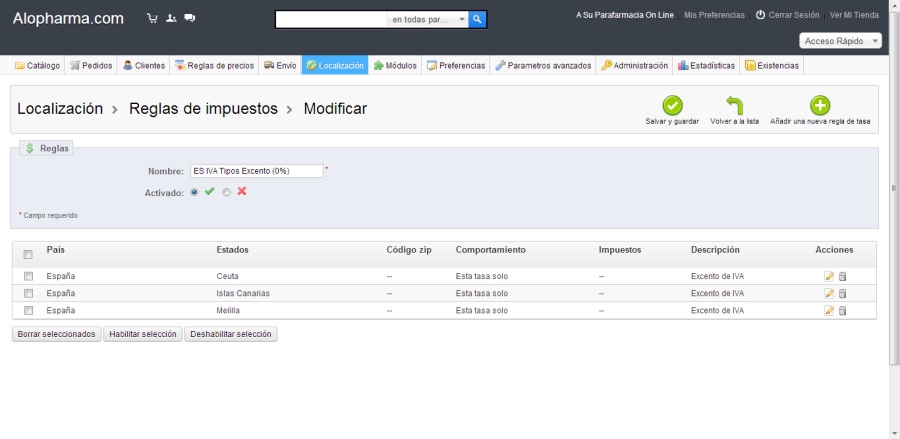Open the Reglas de precios tab

pyautogui.click(x=214, y=65)
